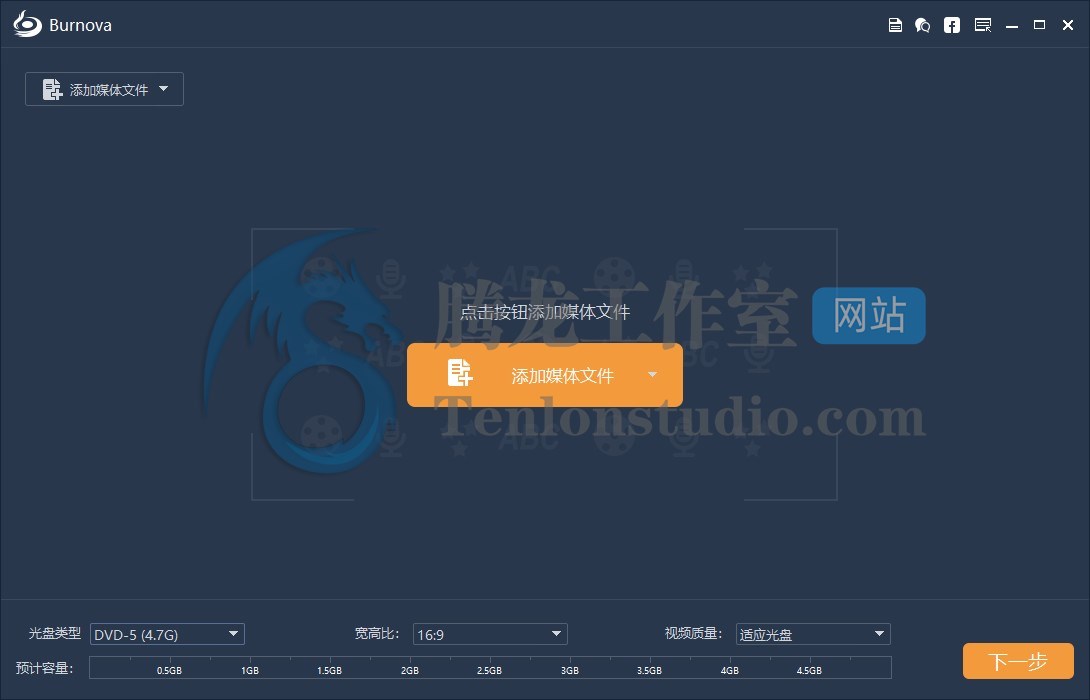Click top-left 添加媒体文件 button

(x=104, y=89)
